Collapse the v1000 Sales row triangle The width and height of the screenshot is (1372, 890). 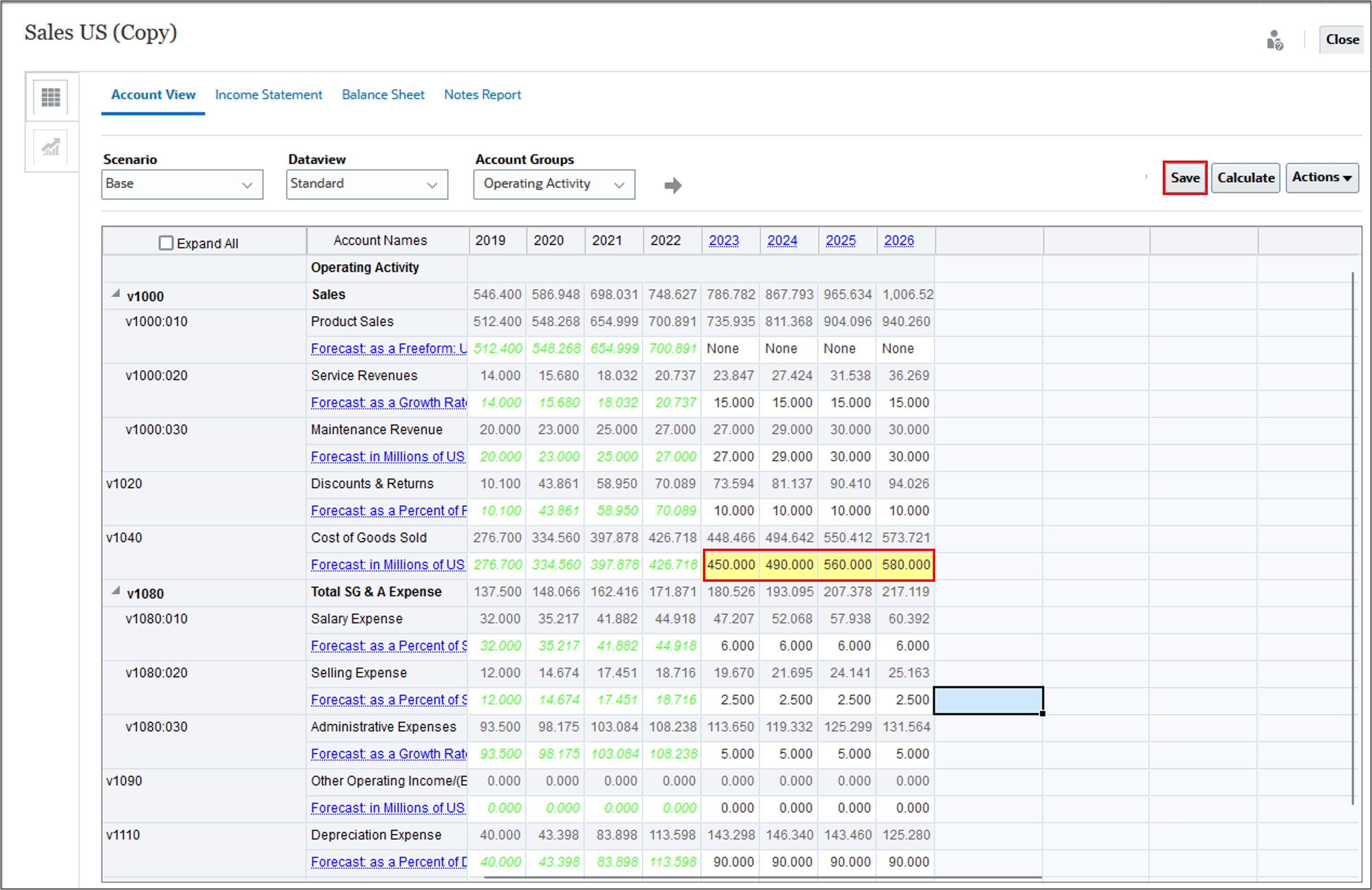point(116,294)
